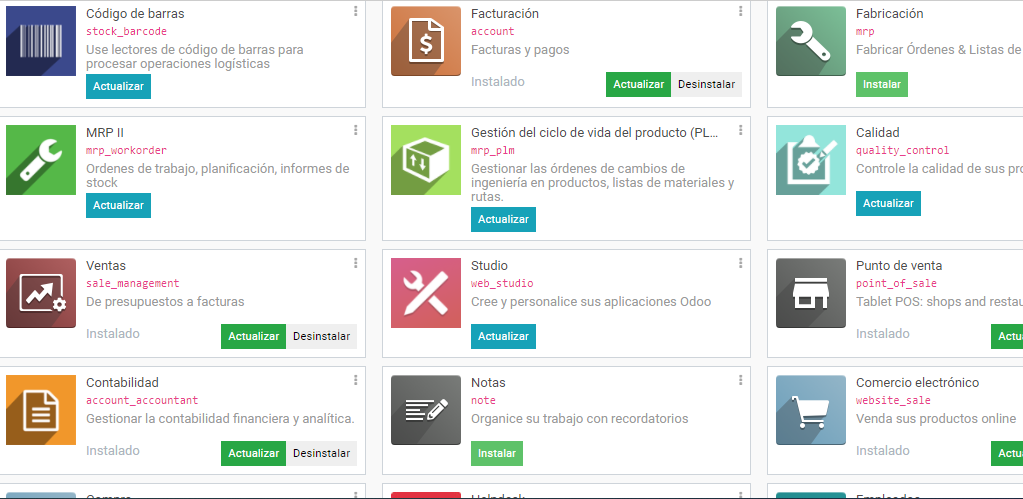Viewport: 1023px width, 499px height.
Task: Open options menu for Notas
Action: pos(741,380)
